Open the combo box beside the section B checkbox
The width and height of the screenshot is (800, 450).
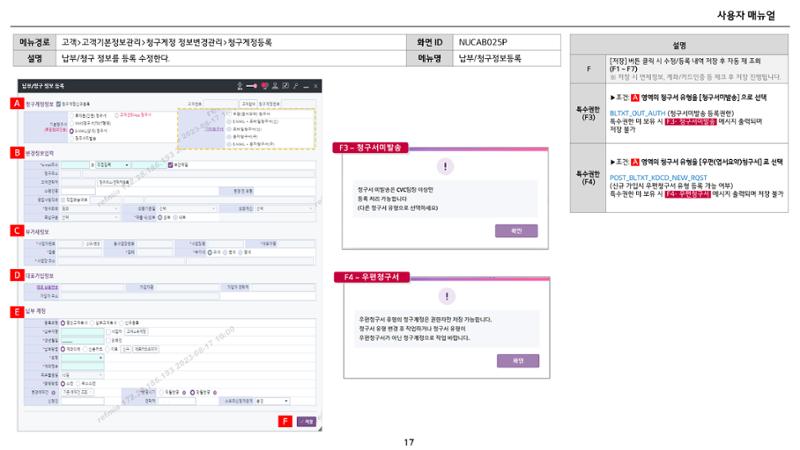[x=113, y=165]
